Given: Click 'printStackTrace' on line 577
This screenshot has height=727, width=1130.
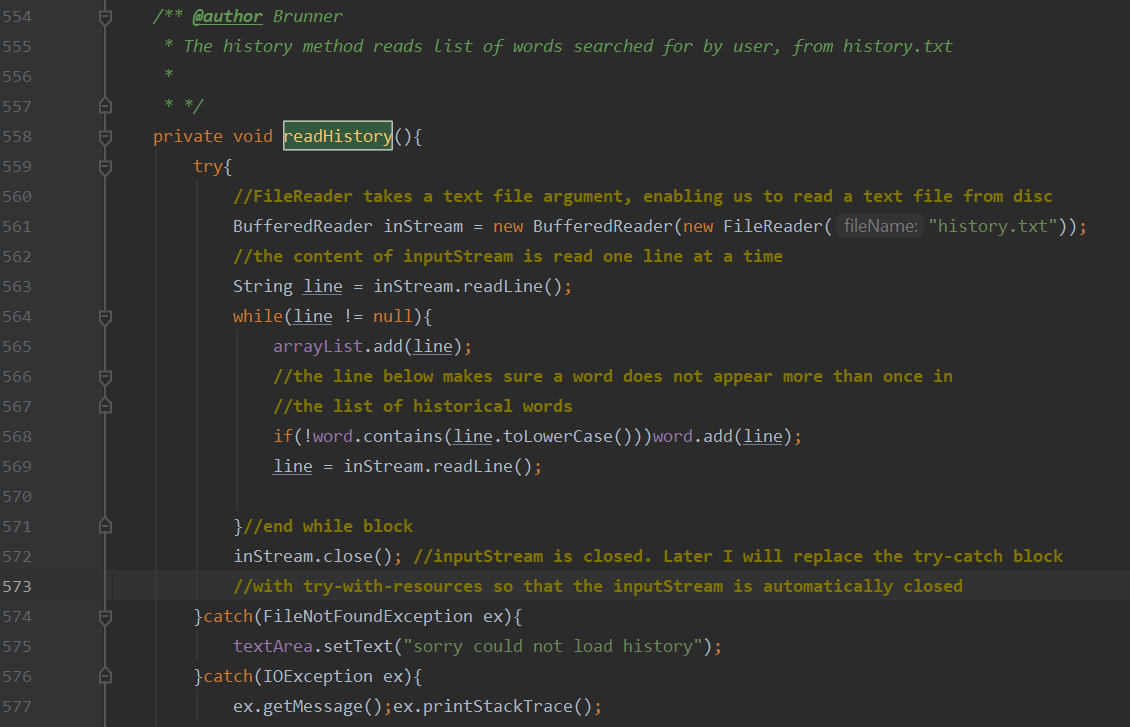Looking at the screenshot, I should (x=497, y=707).
